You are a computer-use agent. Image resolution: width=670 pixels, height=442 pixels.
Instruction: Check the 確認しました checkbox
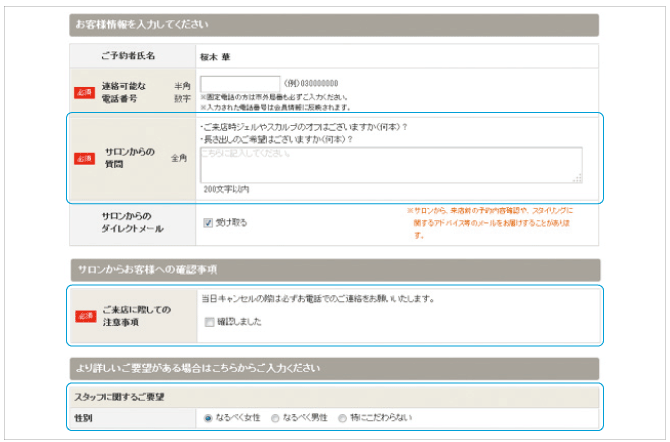[209, 322]
